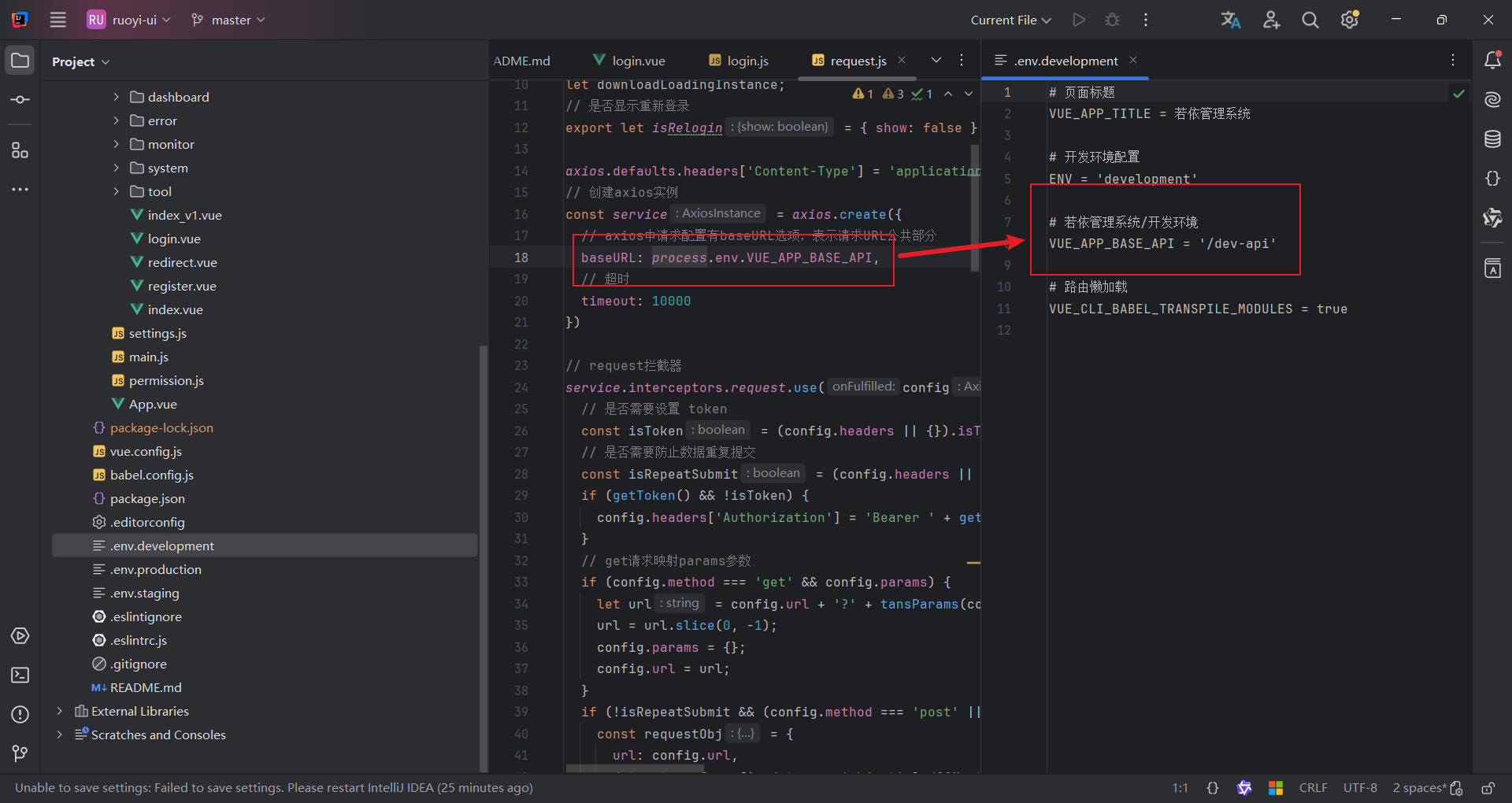
Task: Select package.json in project tree
Action: coord(147,498)
